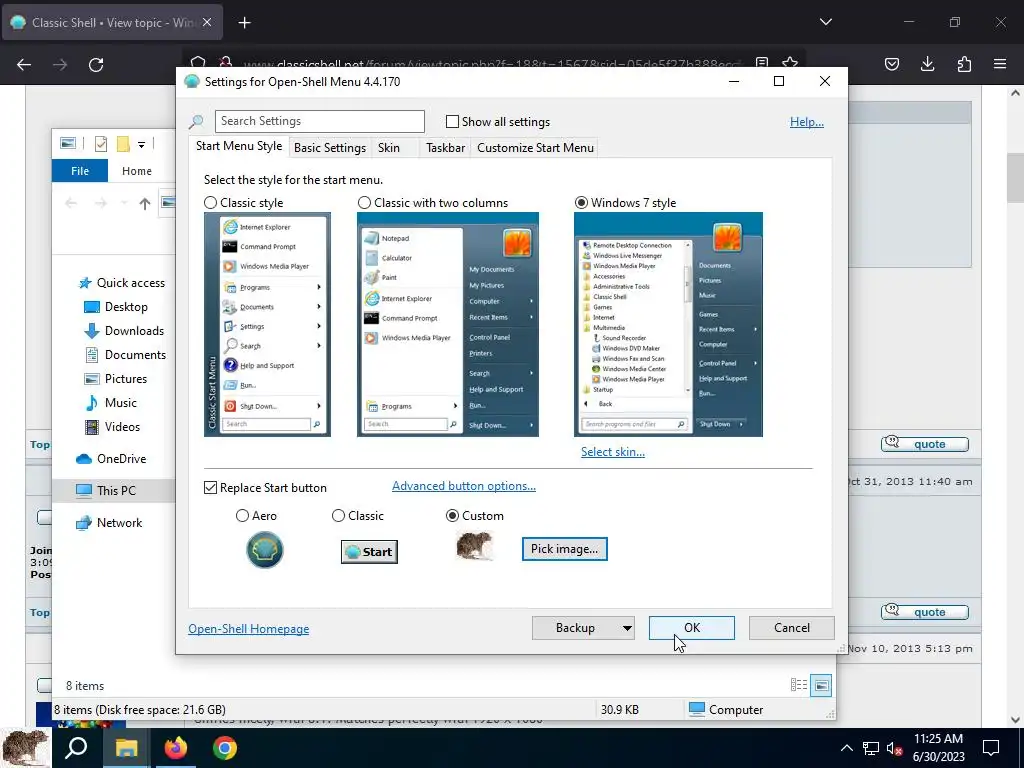Screen dimensions: 1024x768
Task: Select Classic style radio button
Action: coord(210,202)
